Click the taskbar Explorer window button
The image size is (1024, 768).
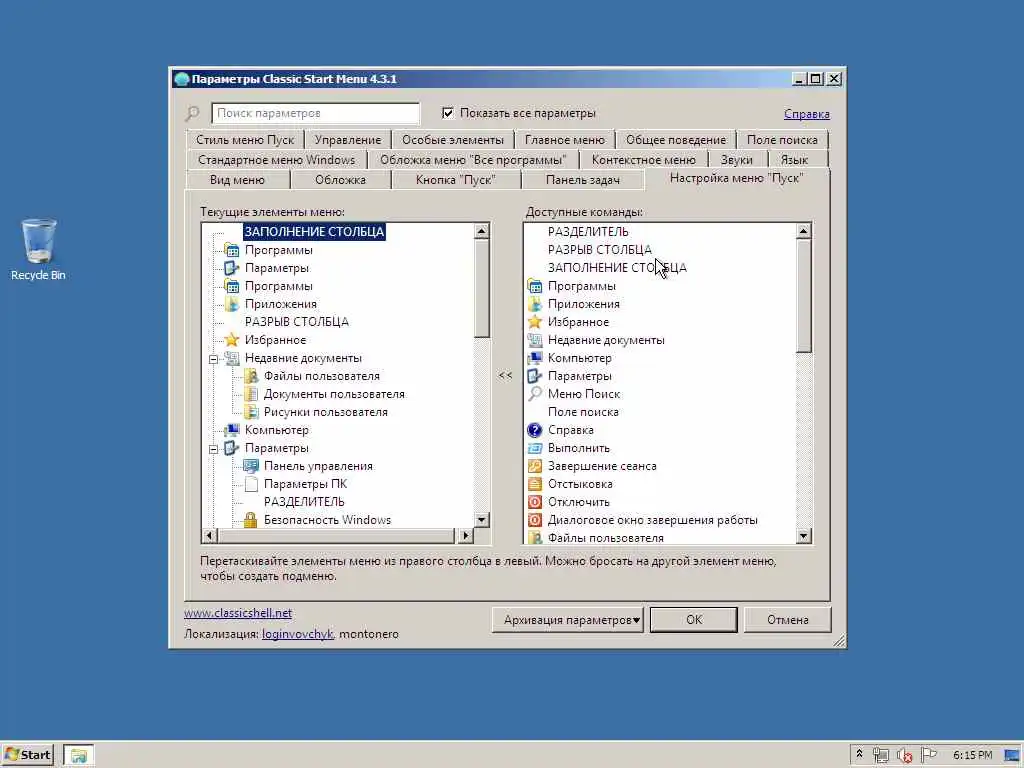pyautogui.click(x=78, y=756)
